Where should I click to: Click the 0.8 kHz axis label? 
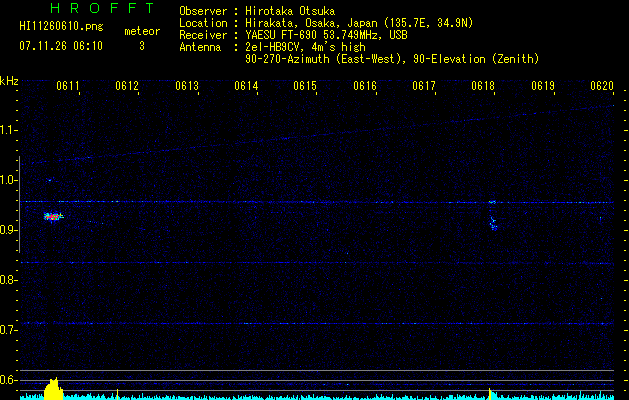point(8,280)
